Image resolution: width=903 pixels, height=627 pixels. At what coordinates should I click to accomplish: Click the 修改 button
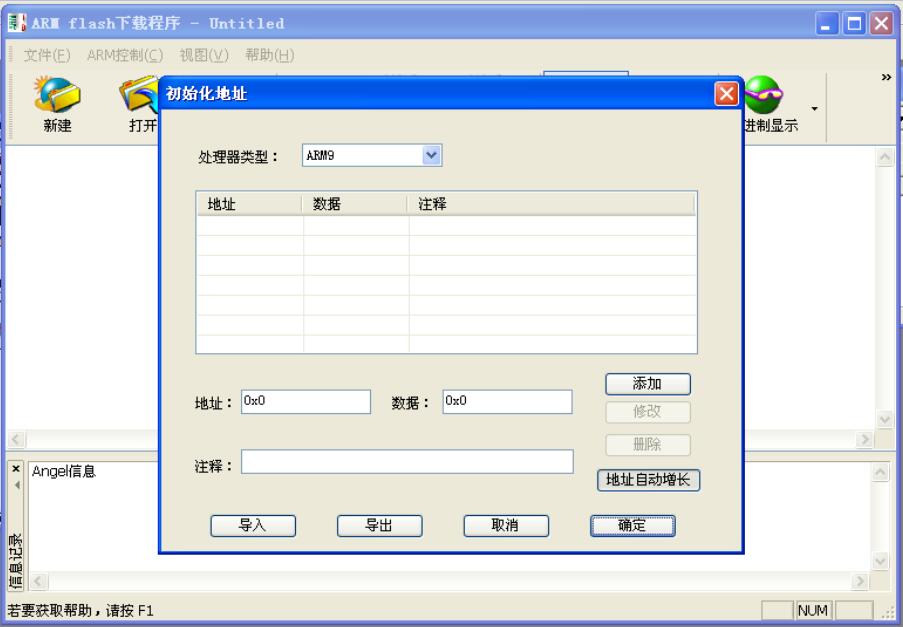point(648,412)
